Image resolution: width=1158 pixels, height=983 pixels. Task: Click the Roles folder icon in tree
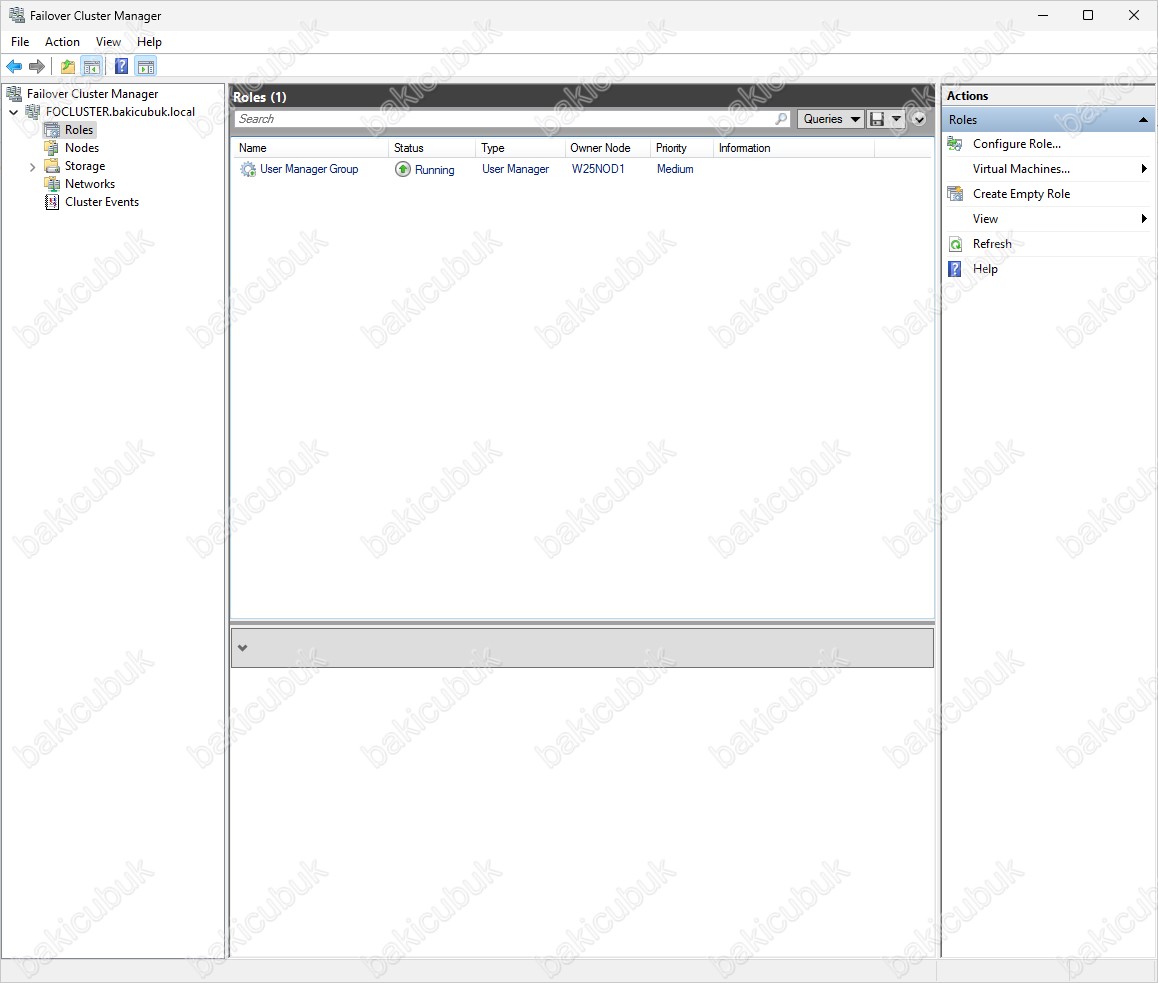click(52, 130)
